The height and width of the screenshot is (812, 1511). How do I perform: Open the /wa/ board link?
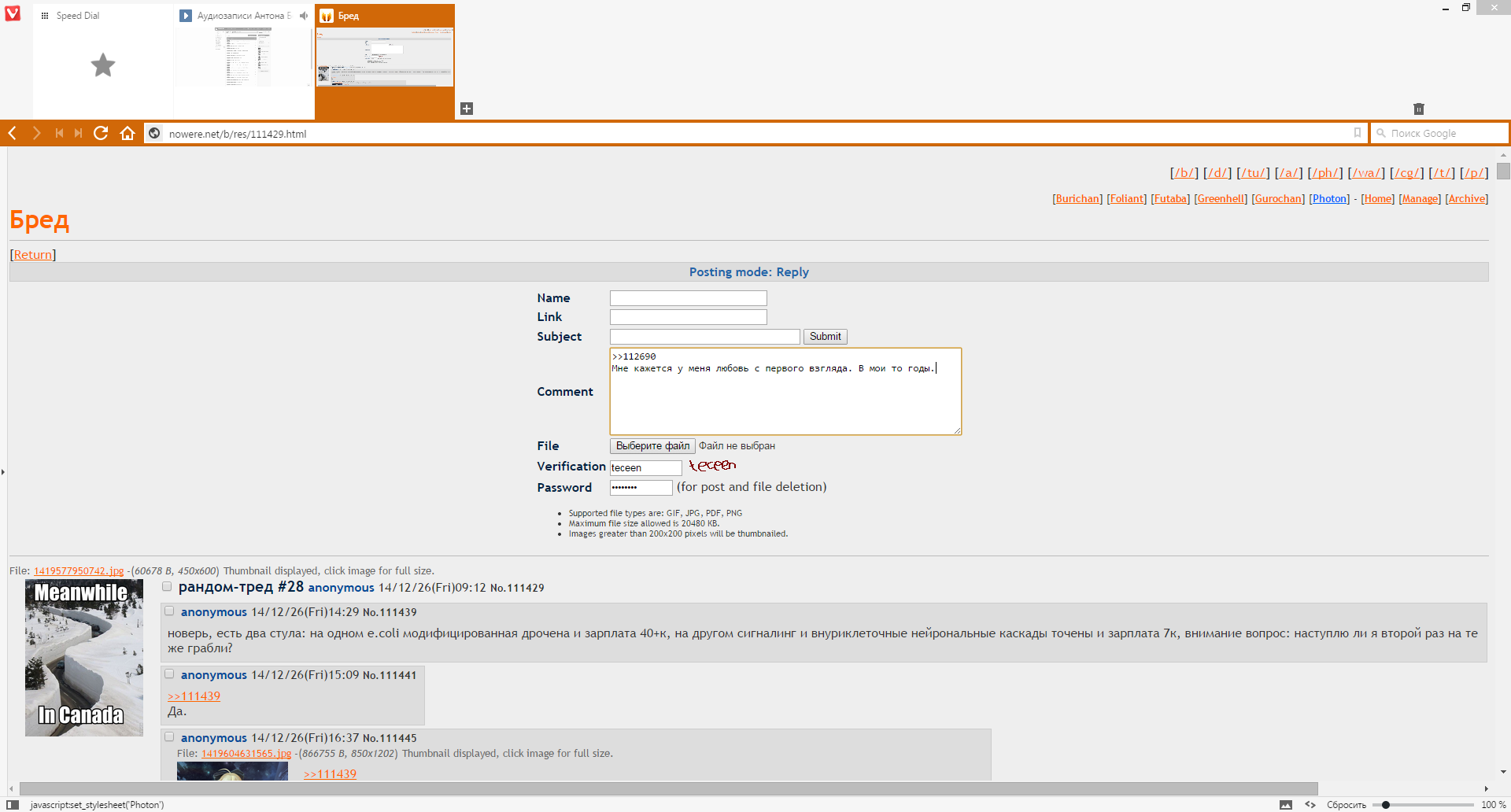(1366, 173)
